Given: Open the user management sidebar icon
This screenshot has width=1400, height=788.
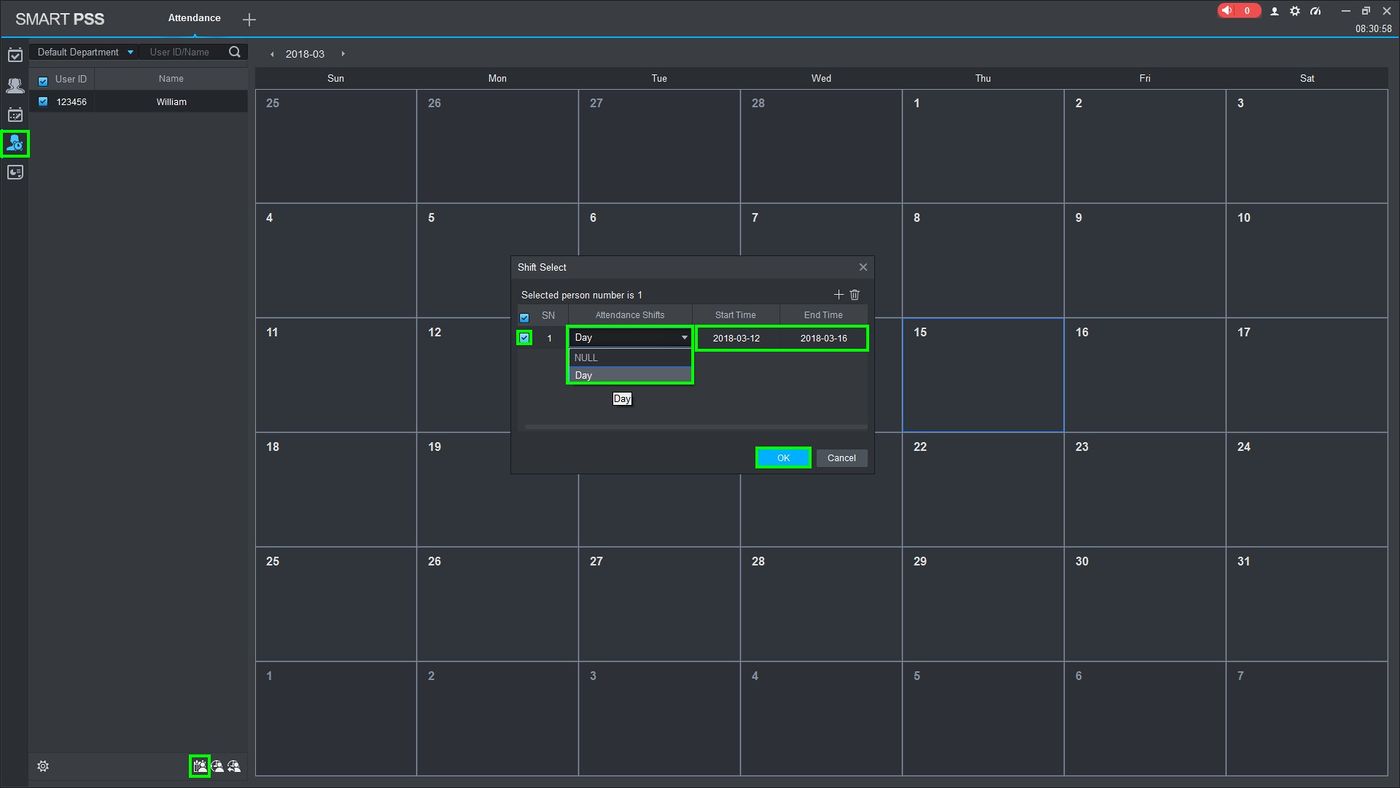Looking at the screenshot, I should [15, 86].
